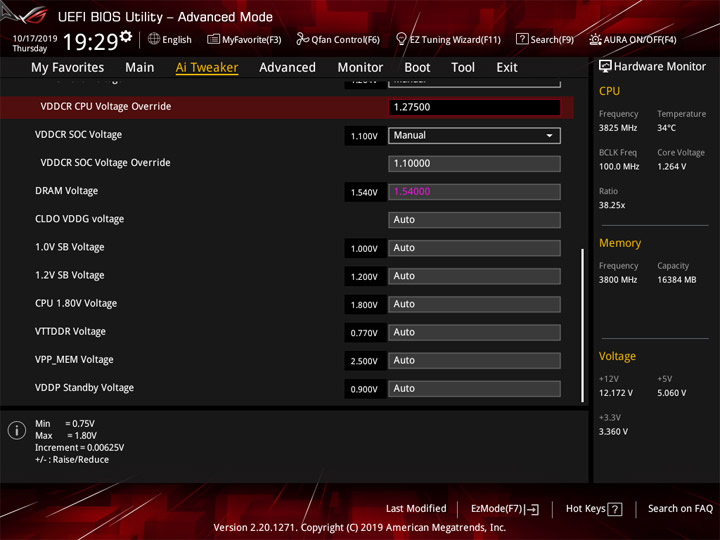720x540 pixels.
Task: Edit VDDCR SOC Voltage Override field
Action: (474, 163)
